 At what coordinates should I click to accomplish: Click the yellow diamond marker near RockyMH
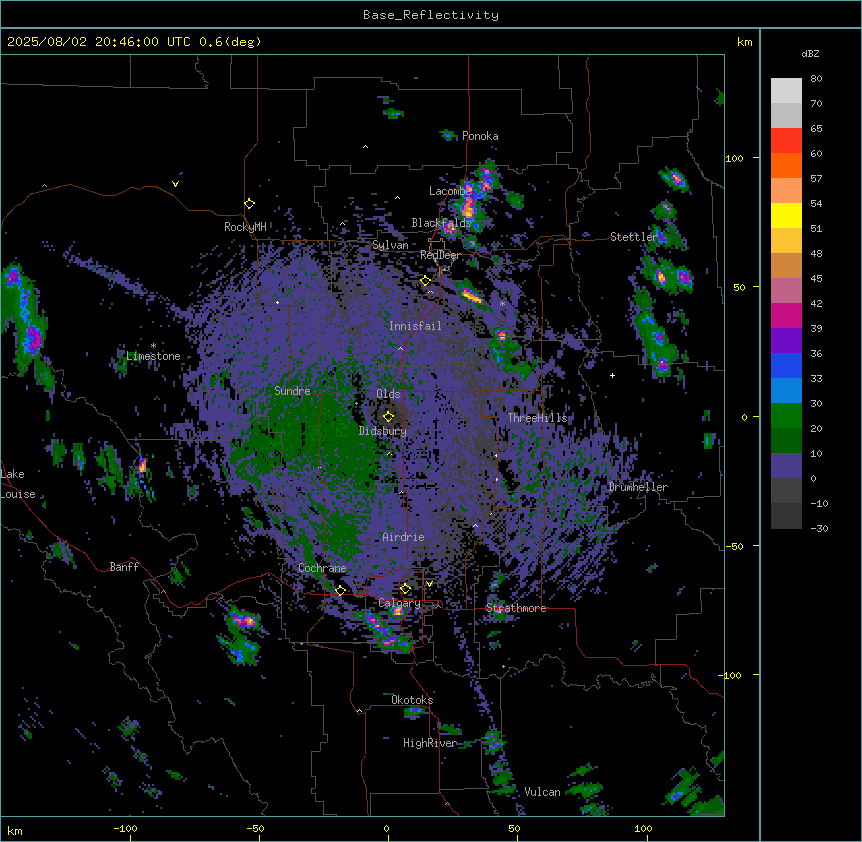click(x=249, y=204)
